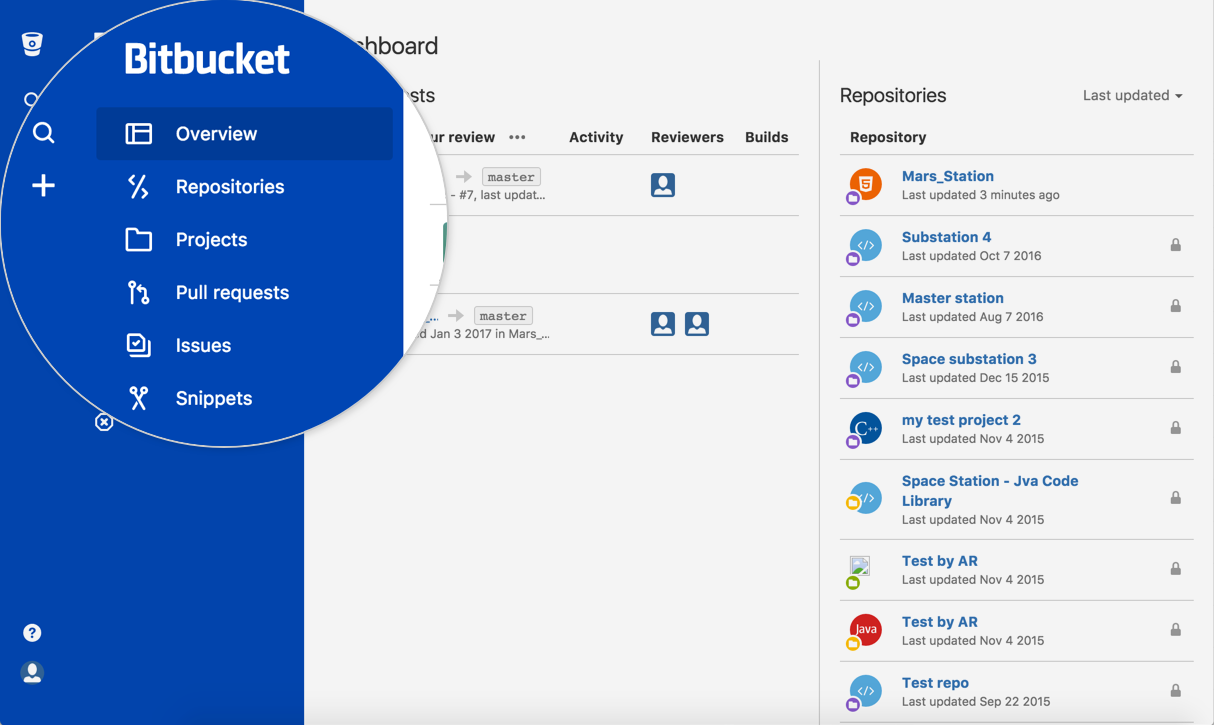
Task: Click the Repositories panel heading
Action: pos(893,96)
